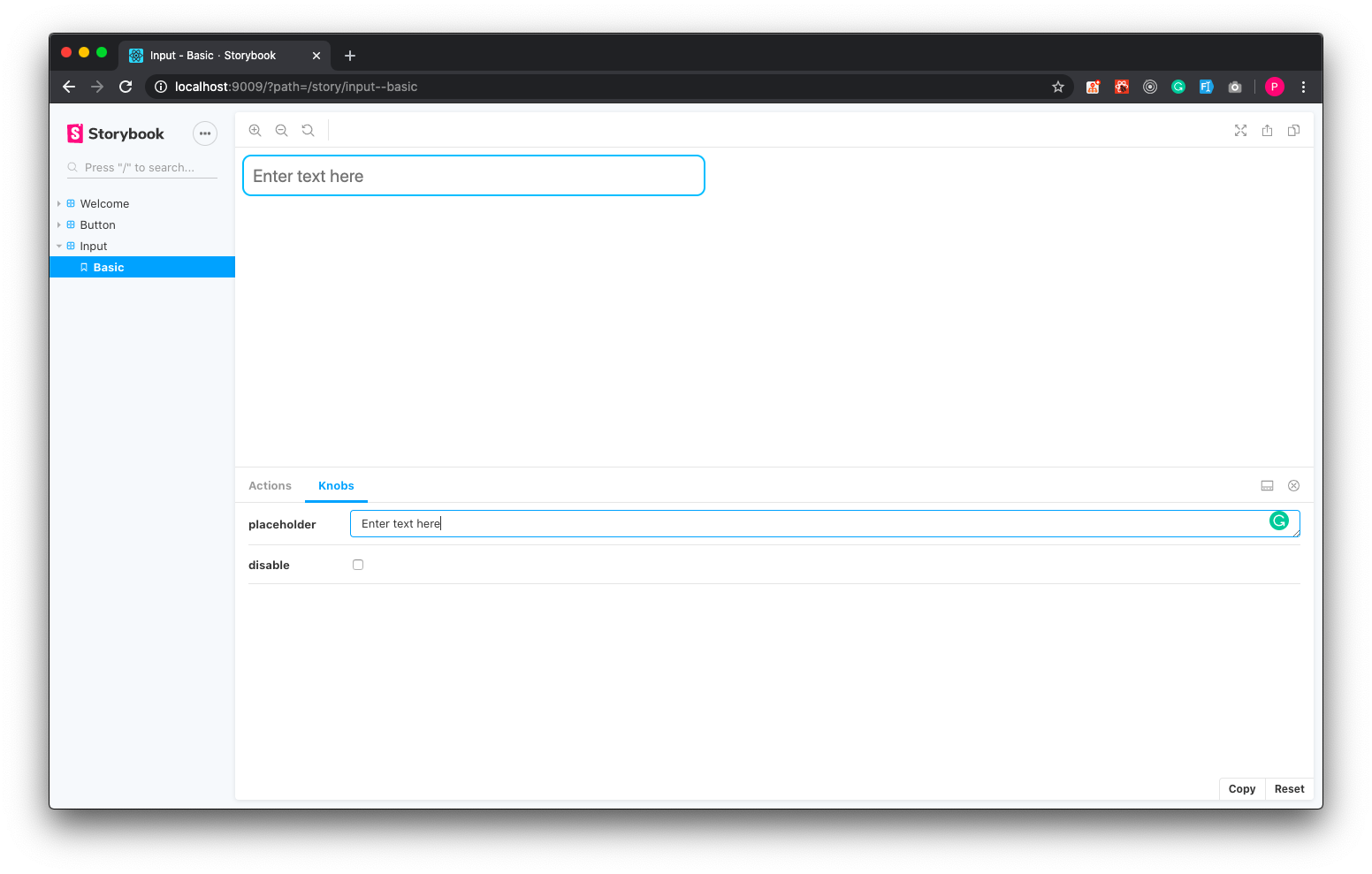The image size is (1372, 874).
Task: Go forward in browser history
Action: click(x=97, y=87)
